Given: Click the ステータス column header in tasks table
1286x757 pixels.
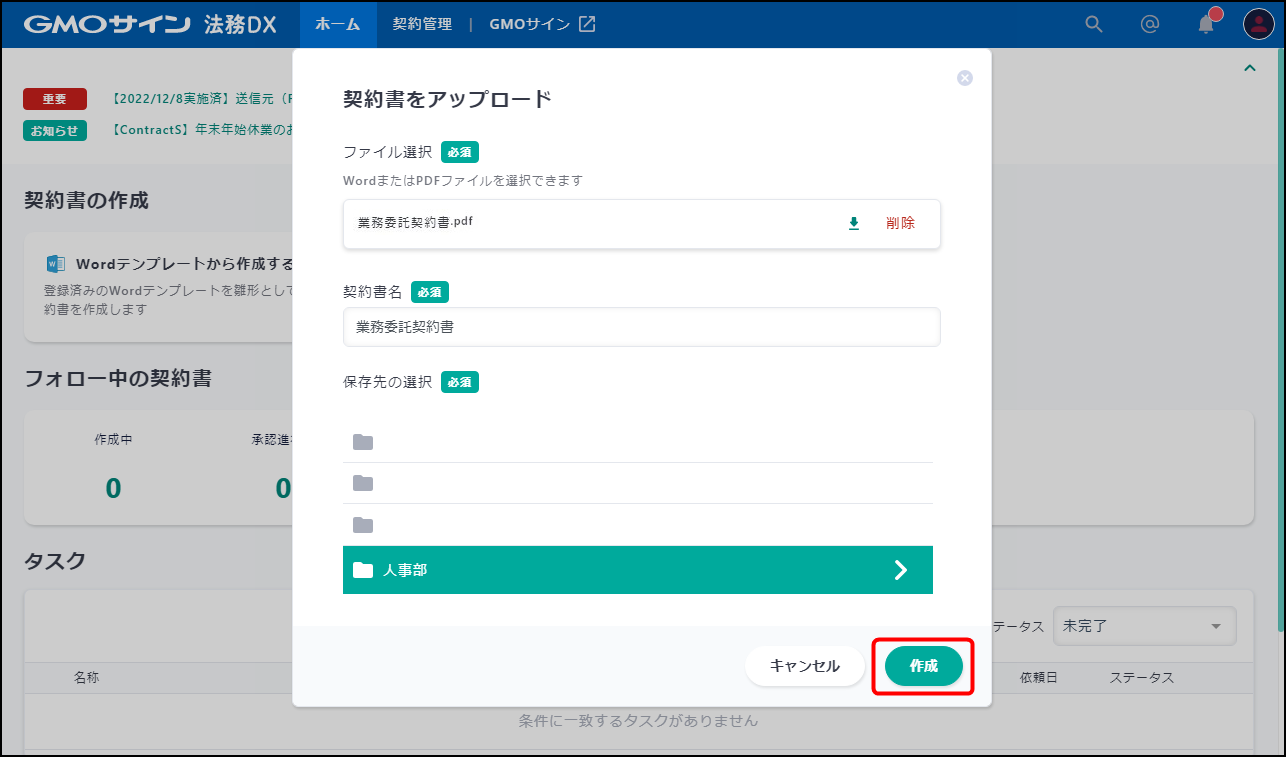Looking at the screenshot, I should (x=1141, y=677).
